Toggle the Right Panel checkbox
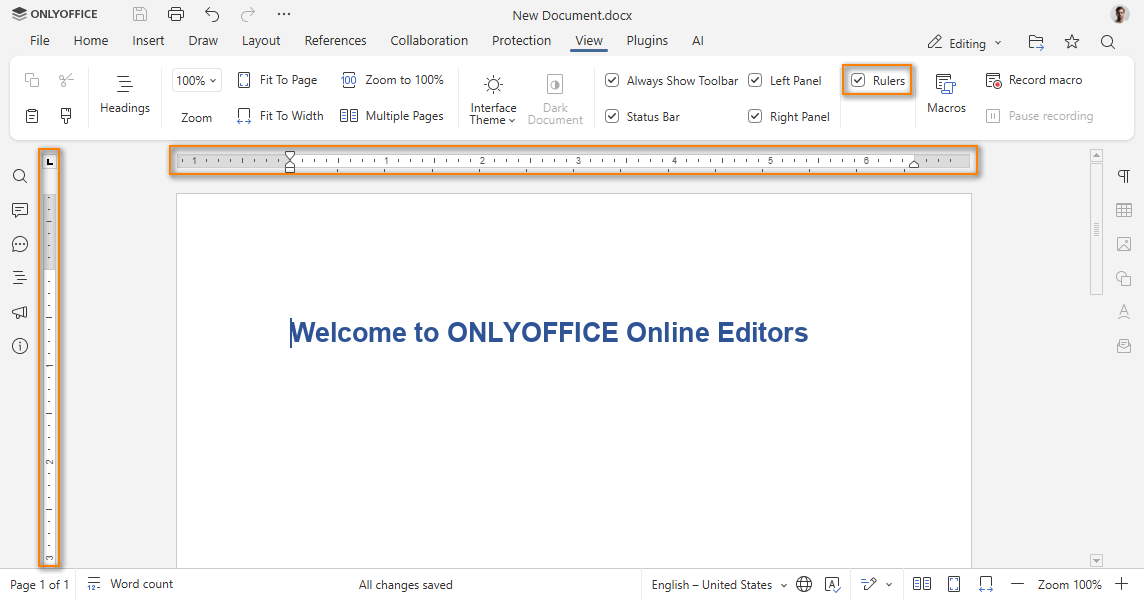 click(755, 116)
